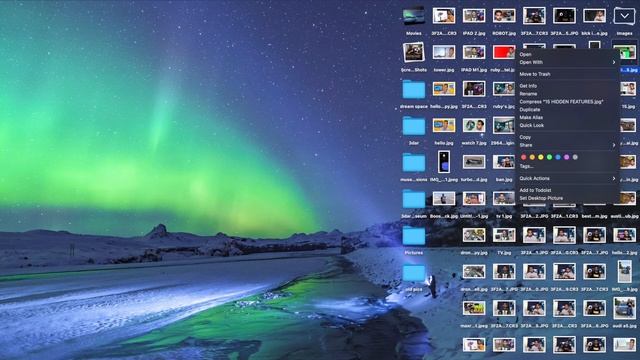Expand the Quick Actions submenu
This screenshot has width=640, height=360.
pyautogui.click(x=568, y=178)
